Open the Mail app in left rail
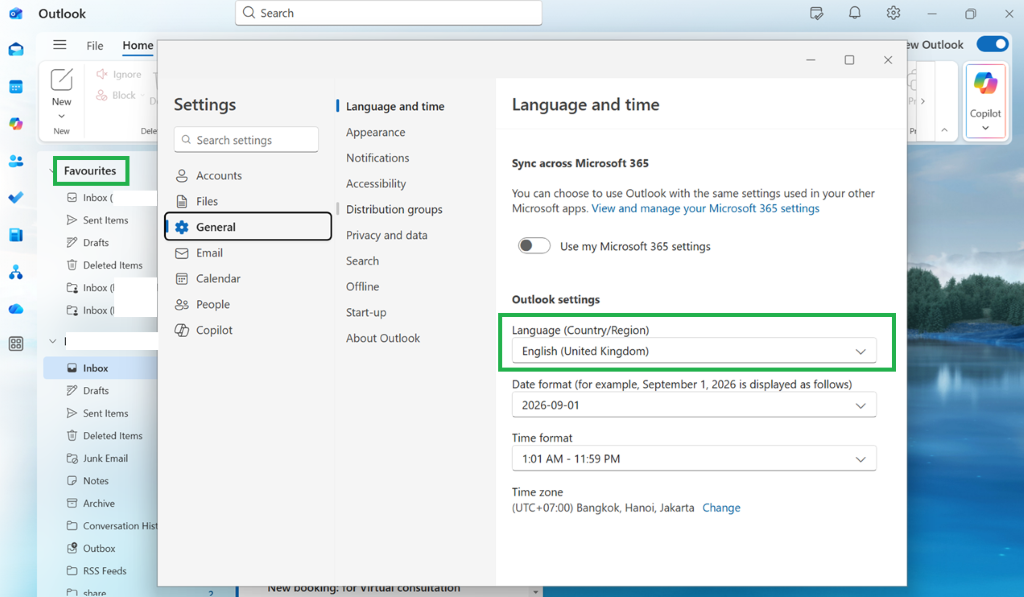The height and width of the screenshot is (597, 1024). [16, 50]
